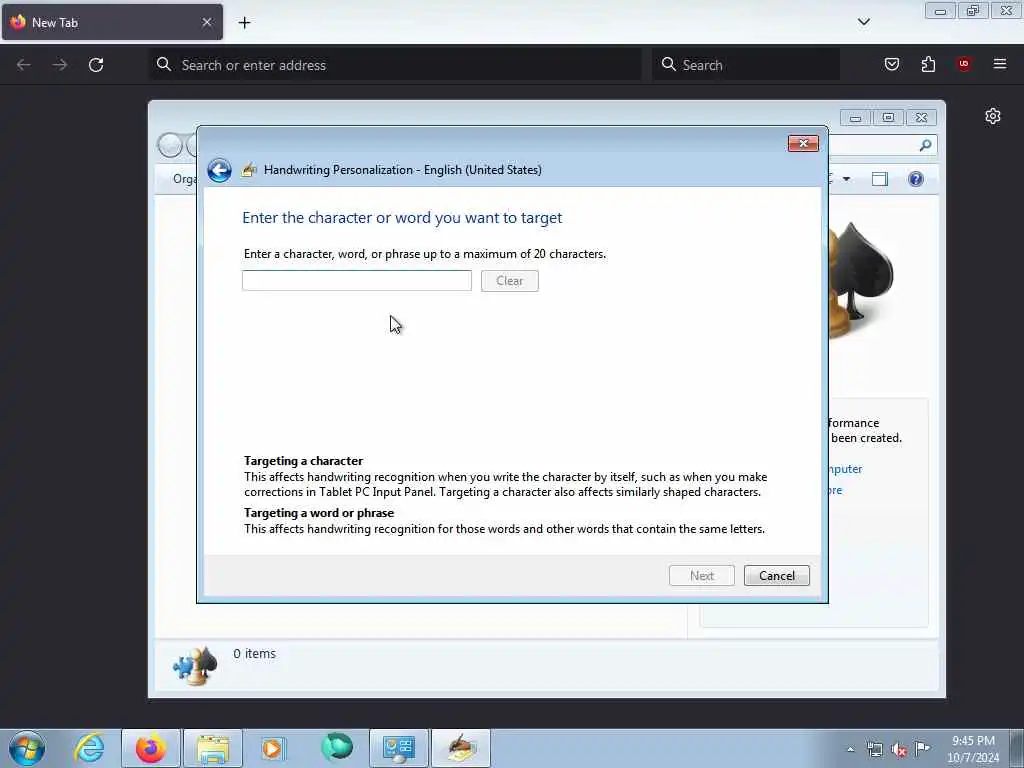Click the chess pieces icon in details pane
Viewport: 1024px width, 768px height.
195,665
